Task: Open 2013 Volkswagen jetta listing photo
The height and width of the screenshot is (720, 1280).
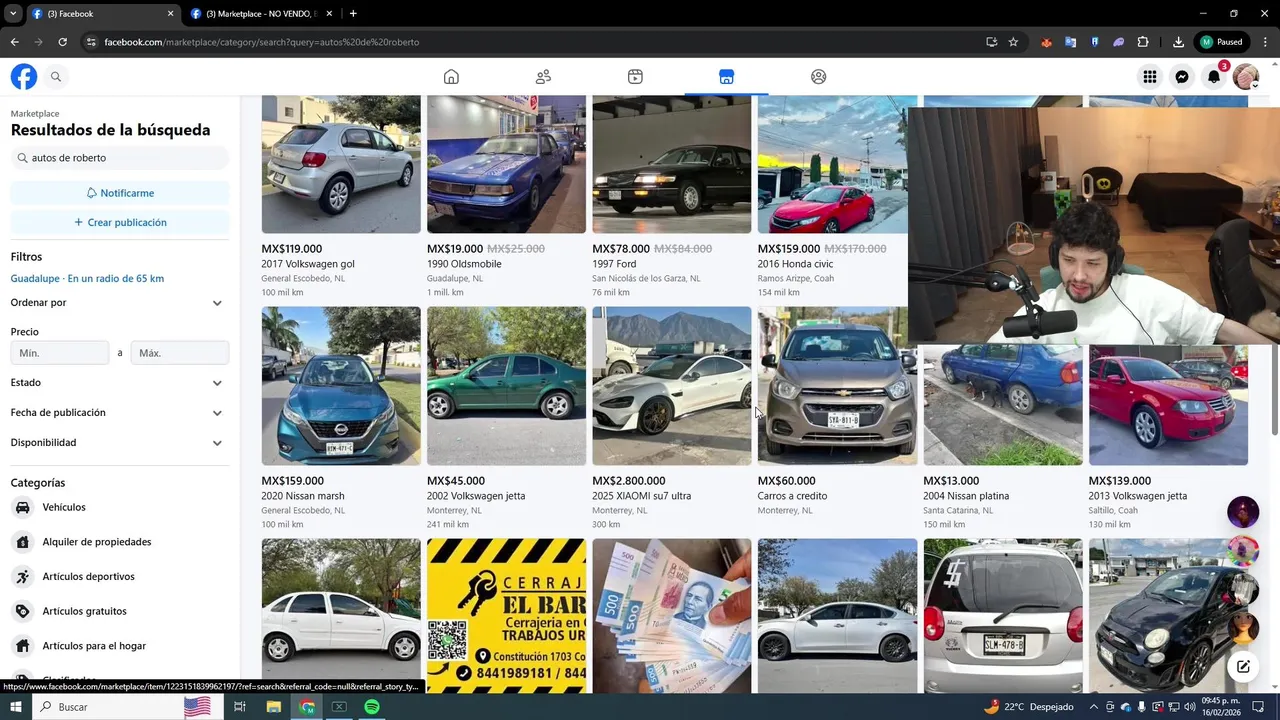Action: (x=1168, y=405)
